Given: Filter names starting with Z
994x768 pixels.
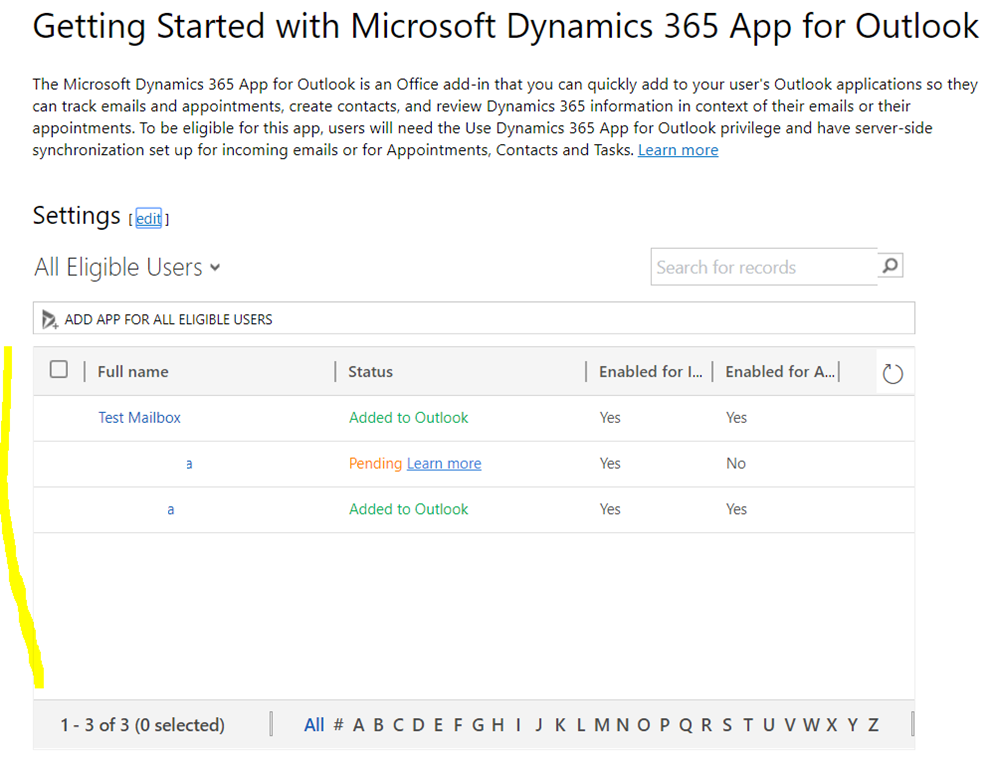Looking at the screenshot, I should point(874,725).
